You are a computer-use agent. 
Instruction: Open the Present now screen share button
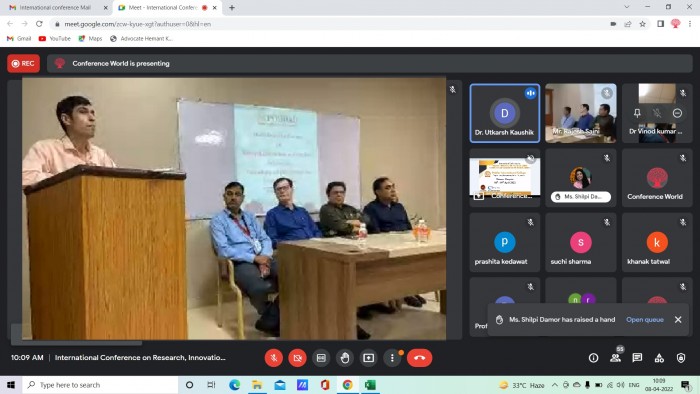pos(368,358)
